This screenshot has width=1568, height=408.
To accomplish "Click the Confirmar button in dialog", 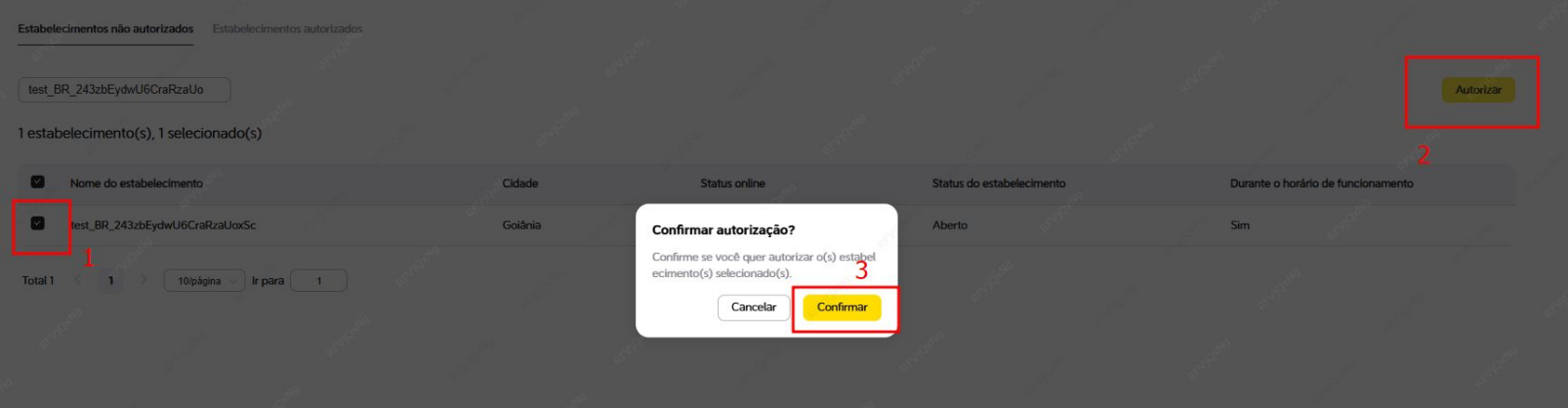I will (842, 307).
